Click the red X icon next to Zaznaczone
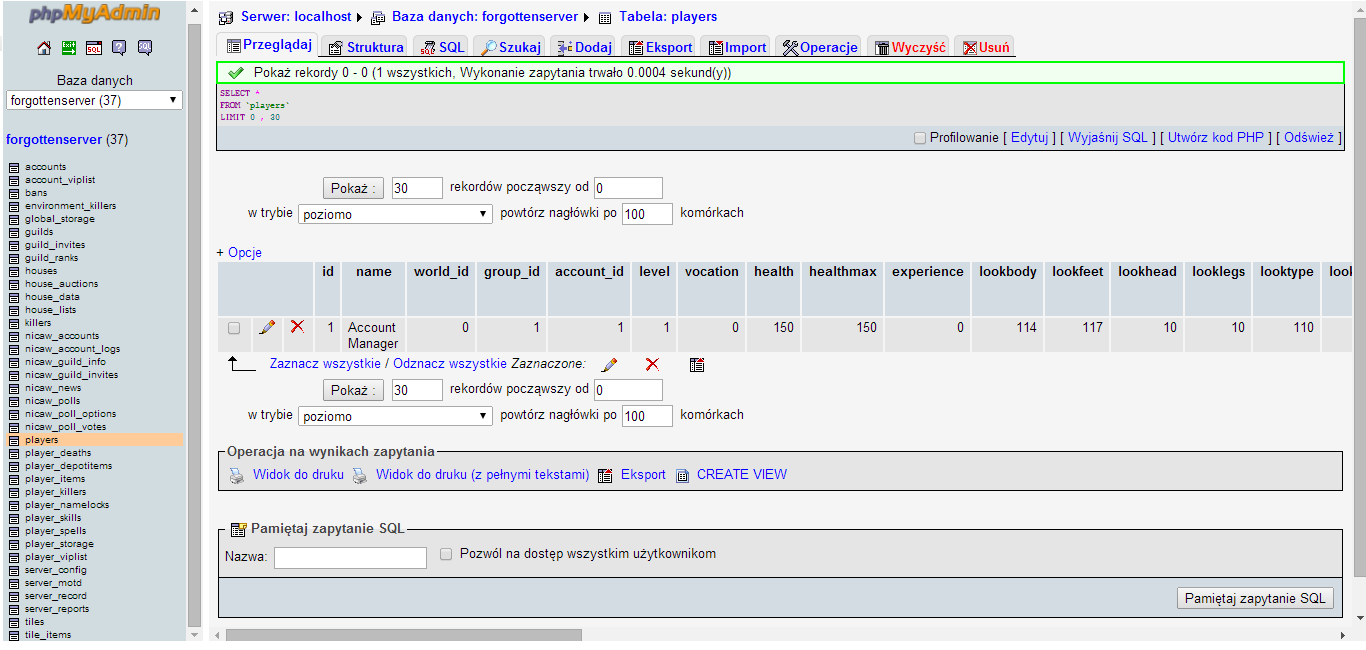 click(x=652, y=365)
